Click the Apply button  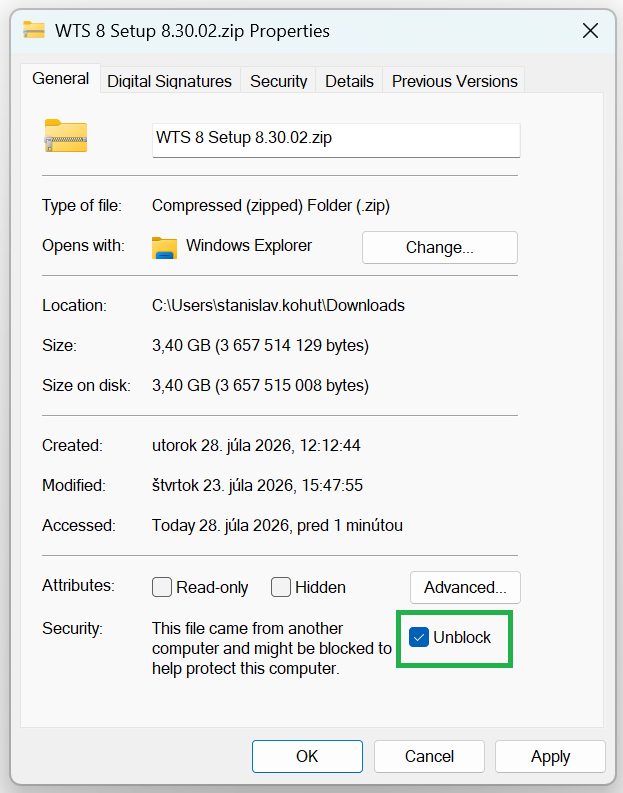point(550,756)
